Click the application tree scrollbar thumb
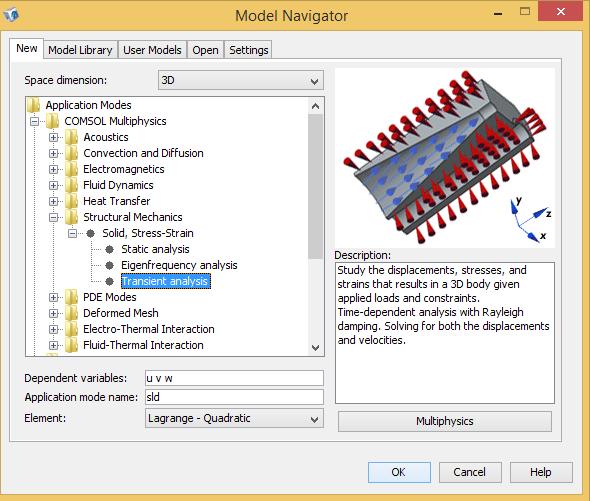Screen dimensions: 590x501 tap(316, 186)
